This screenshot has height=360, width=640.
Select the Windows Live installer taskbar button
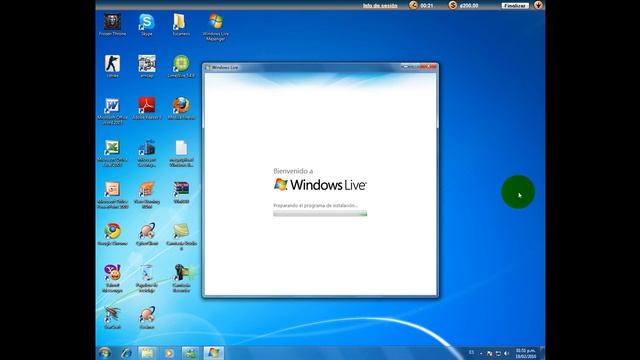[213, 353]
